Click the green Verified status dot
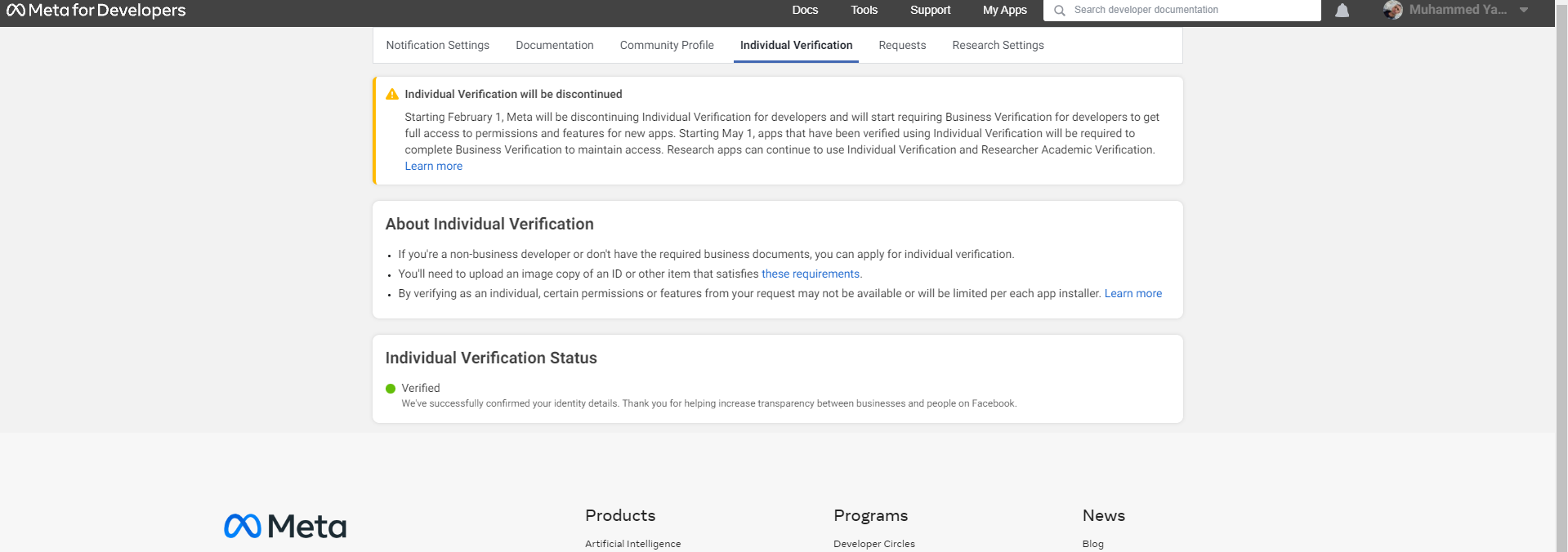Viewport: 1568px width, 552px height. tap(391, 389)
